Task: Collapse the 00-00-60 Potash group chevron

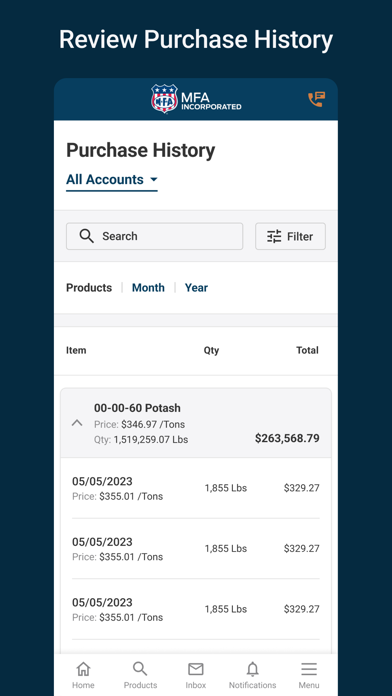Action: tap(77, 423)
